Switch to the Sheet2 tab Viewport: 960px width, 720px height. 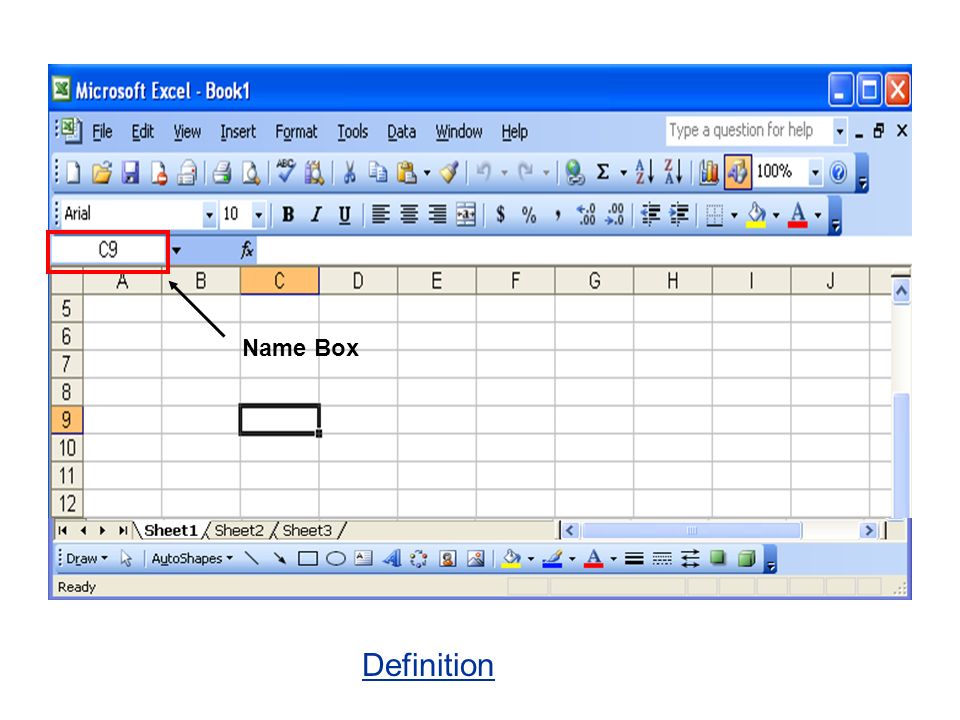pos(239,530)
